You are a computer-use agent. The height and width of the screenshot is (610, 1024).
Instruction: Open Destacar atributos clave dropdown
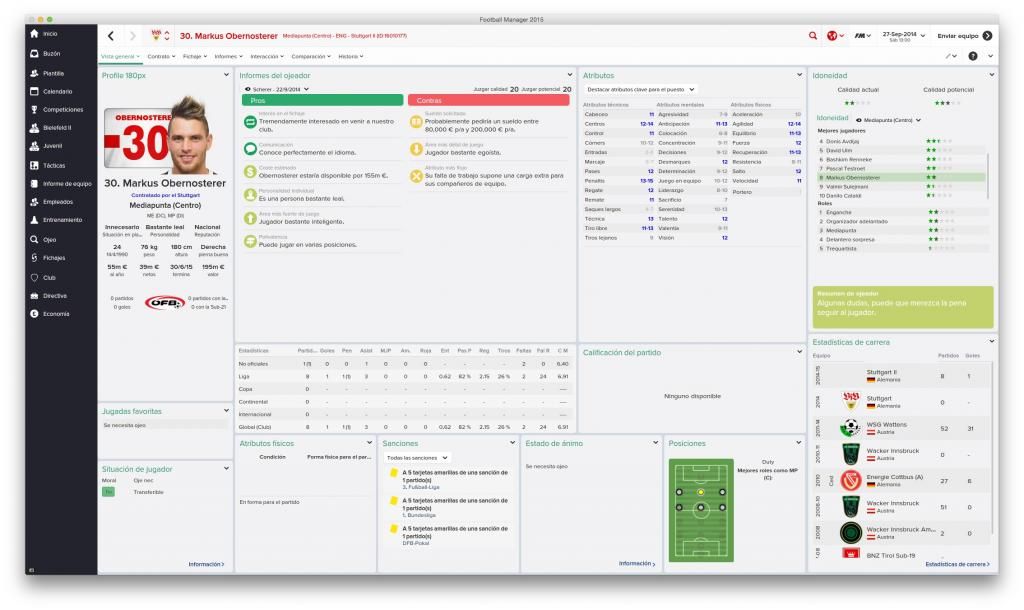point(640,89)
